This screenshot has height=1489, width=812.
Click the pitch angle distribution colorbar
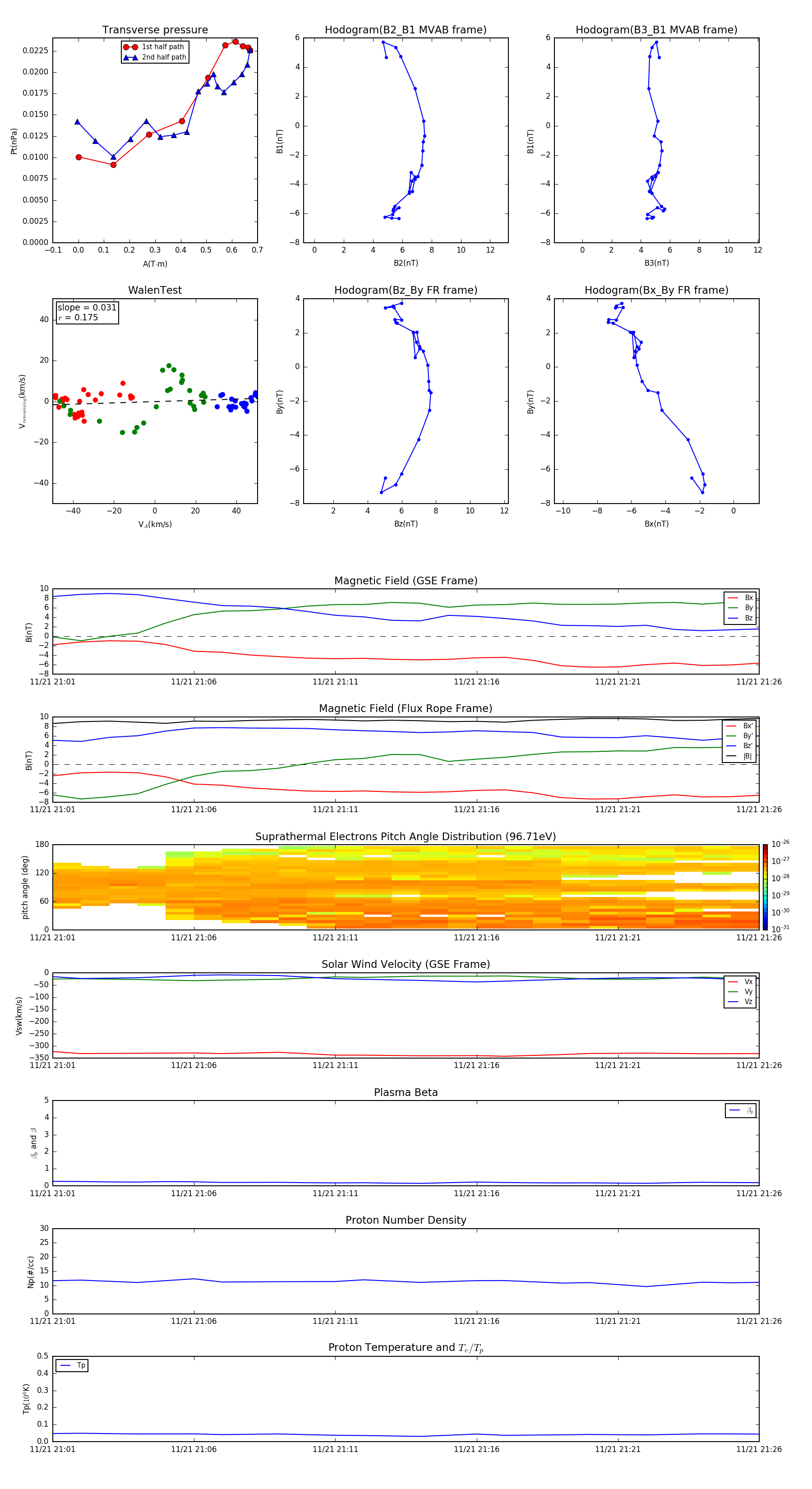765,887
